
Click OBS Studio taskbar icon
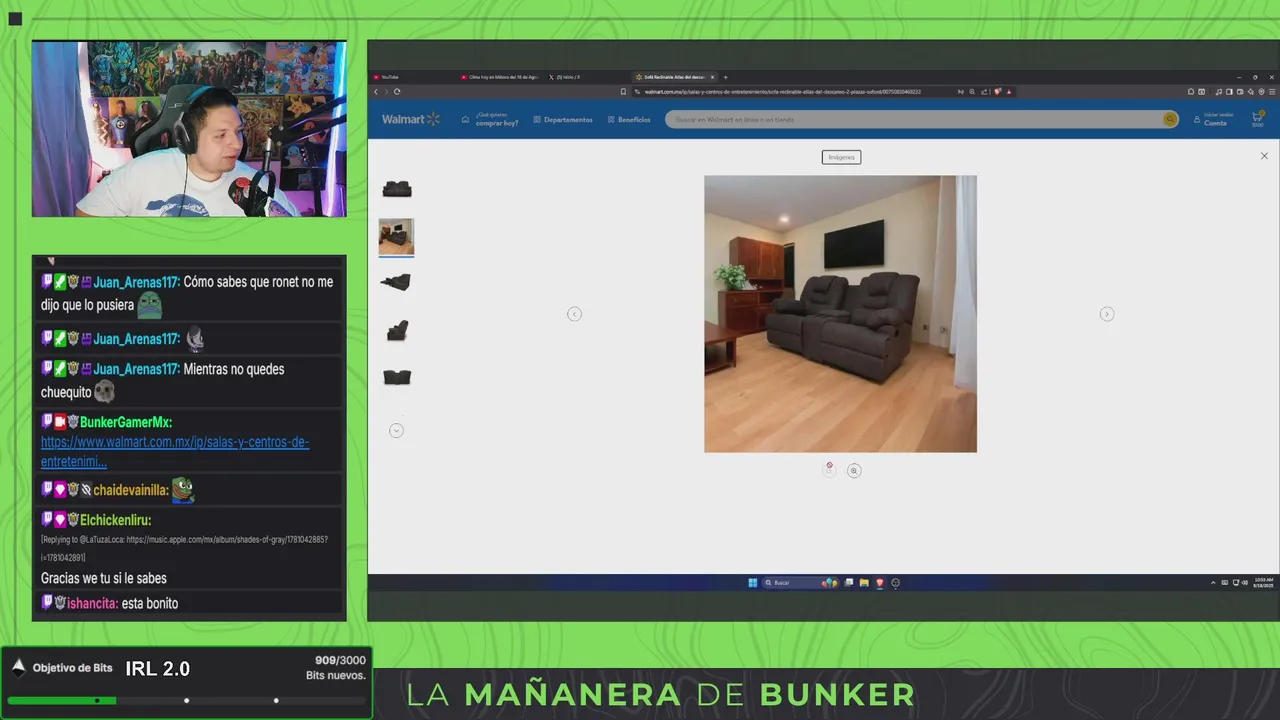tap(895, 583)
